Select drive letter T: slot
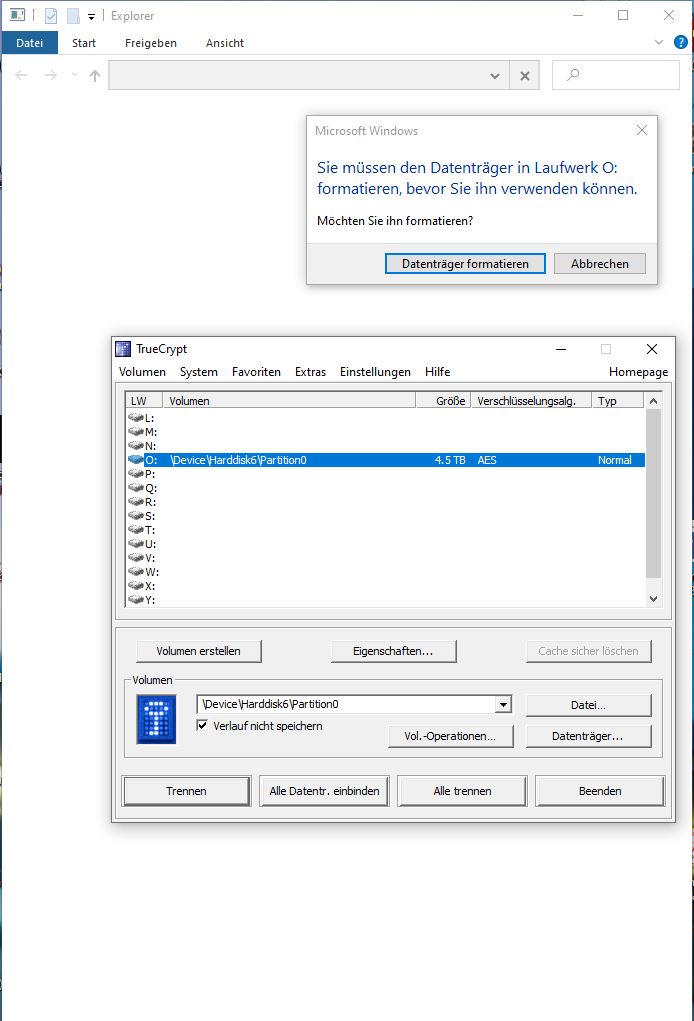Viewport: 694px width, 1021px height. tap(385, 530)
